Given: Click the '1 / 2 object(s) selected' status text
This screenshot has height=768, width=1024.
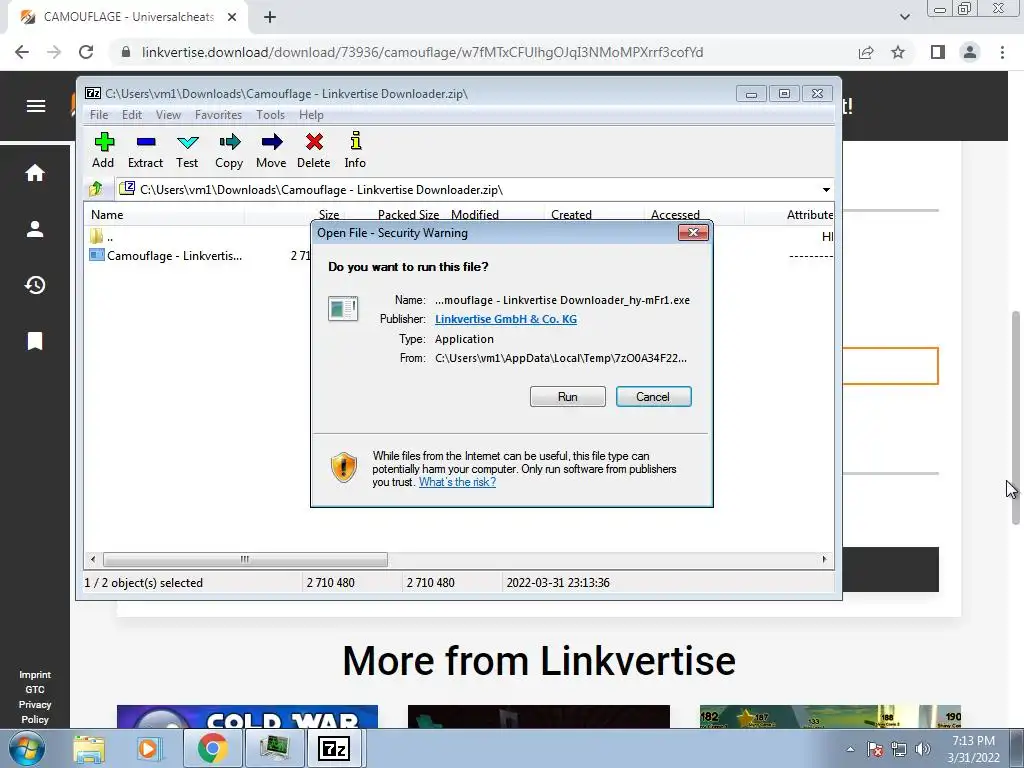Looking at the screenshot, I should tap(144, 583).
